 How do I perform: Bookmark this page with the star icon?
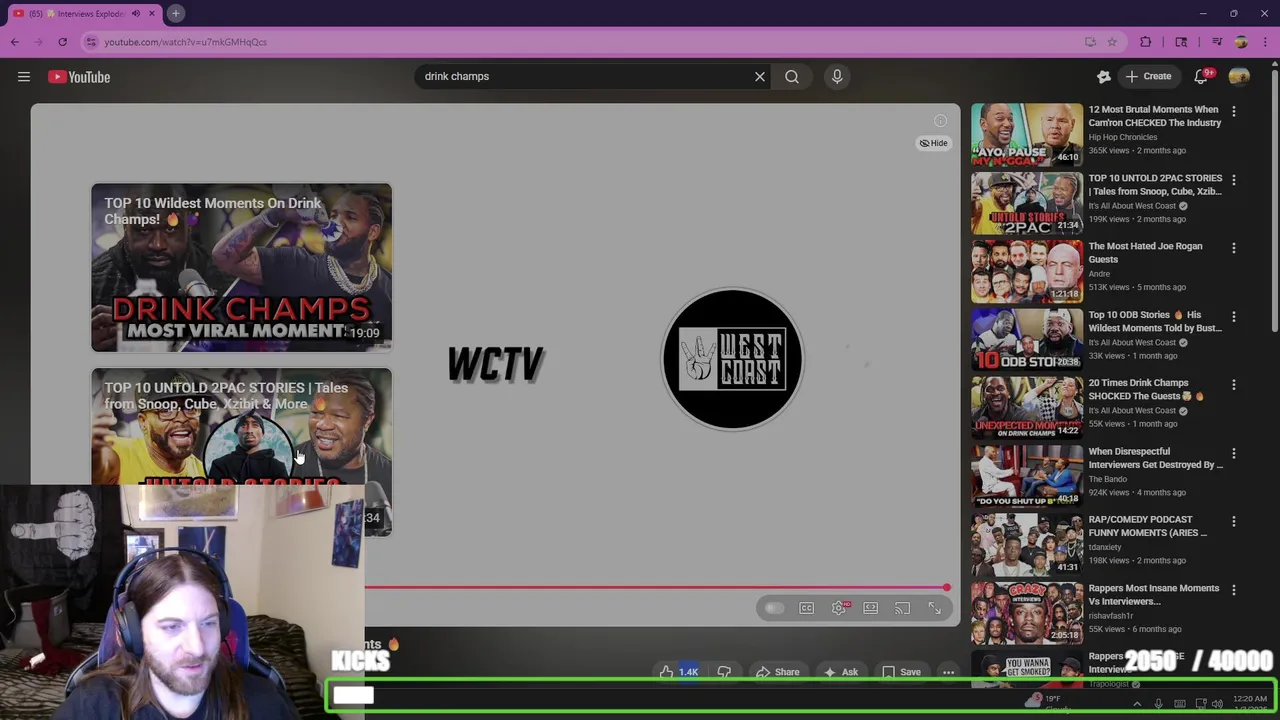pyautogui.click(x=1112, y=42)
